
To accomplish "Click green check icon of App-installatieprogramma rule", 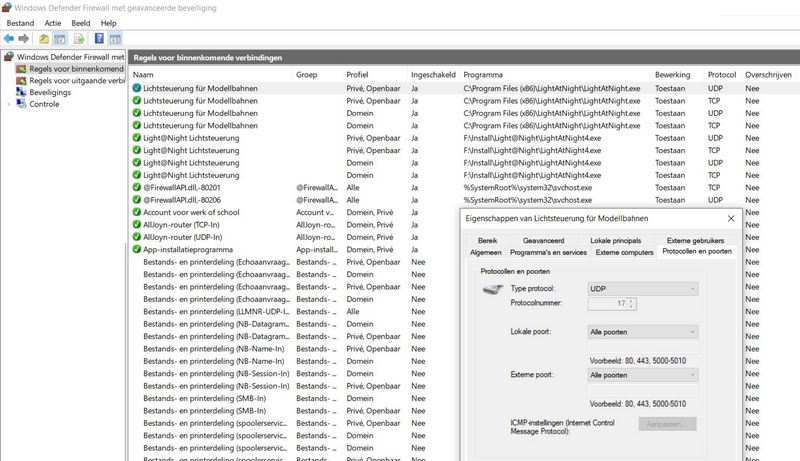I will (137, 249).
